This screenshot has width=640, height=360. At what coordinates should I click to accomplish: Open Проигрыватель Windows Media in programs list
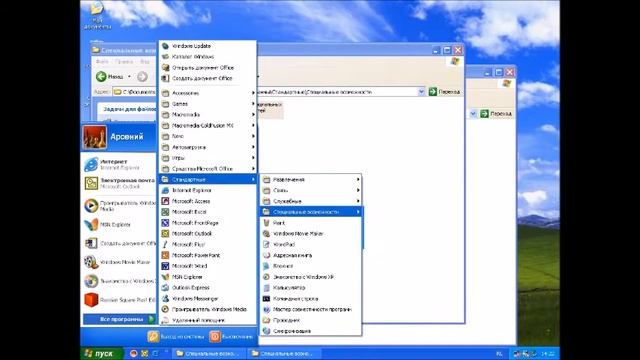[207, 309]
